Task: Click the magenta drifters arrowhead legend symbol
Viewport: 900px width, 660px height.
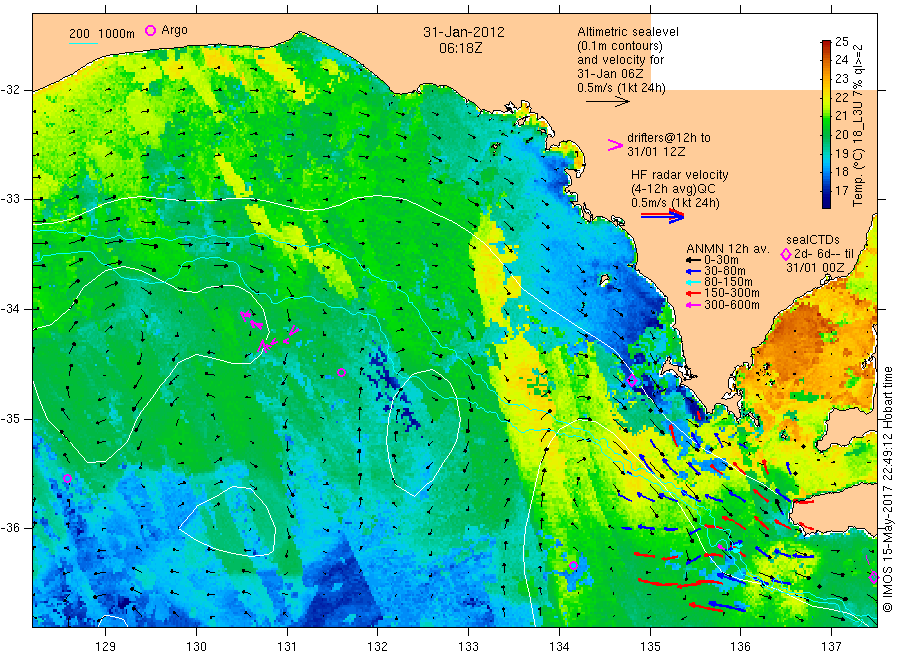Action: [615, 145]
